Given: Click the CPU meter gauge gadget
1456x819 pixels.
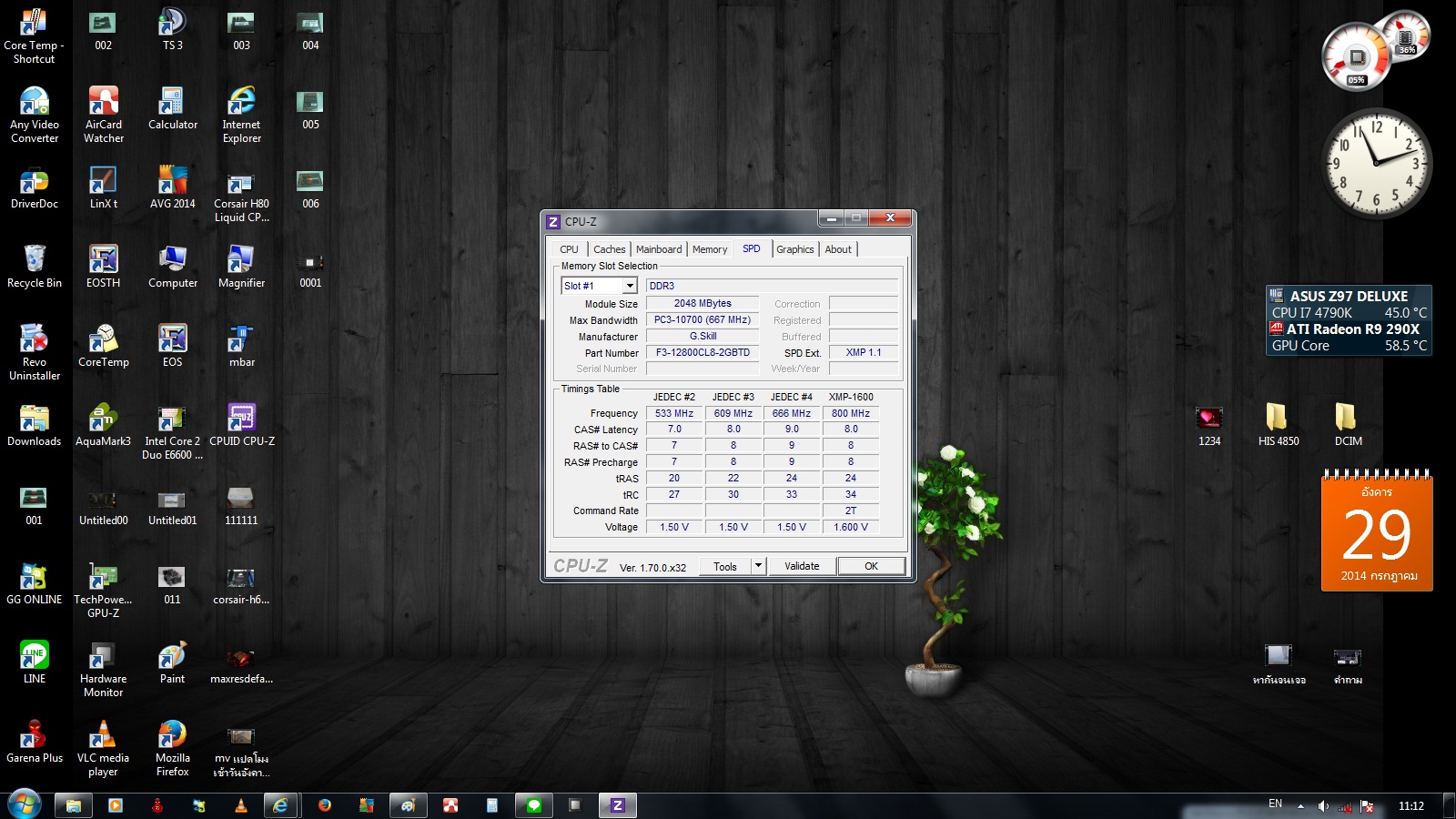Looking at the screenshot, I should click(1357, 56).
